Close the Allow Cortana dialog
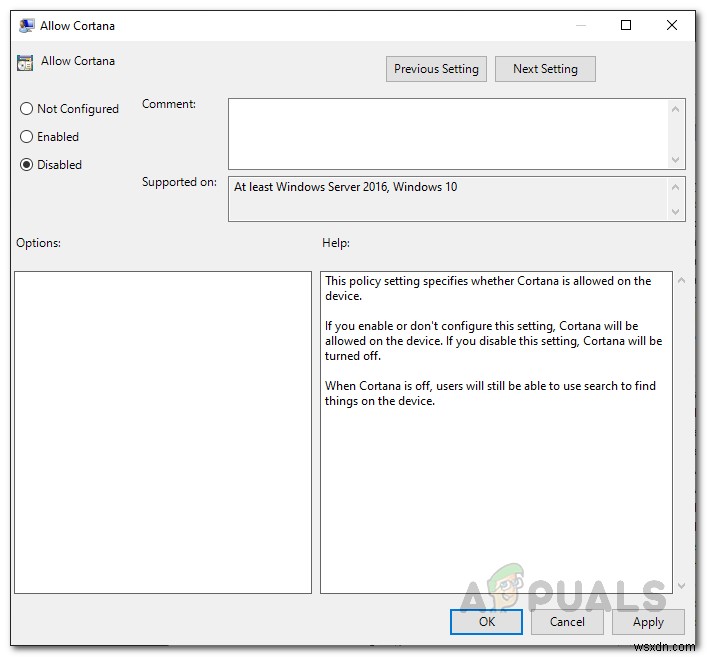The height and width of the screenshot is (657, 707). tap(672, 25)
